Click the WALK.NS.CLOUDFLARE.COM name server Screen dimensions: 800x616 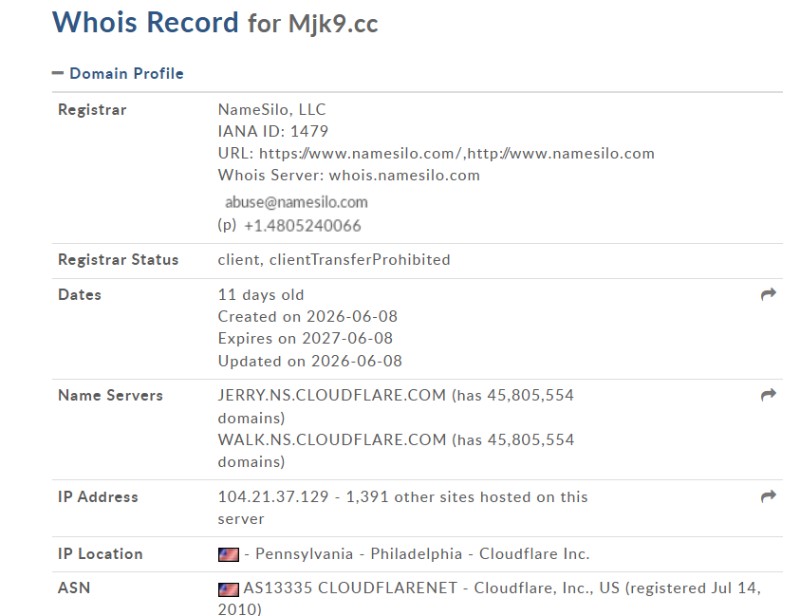coord(332,439)
